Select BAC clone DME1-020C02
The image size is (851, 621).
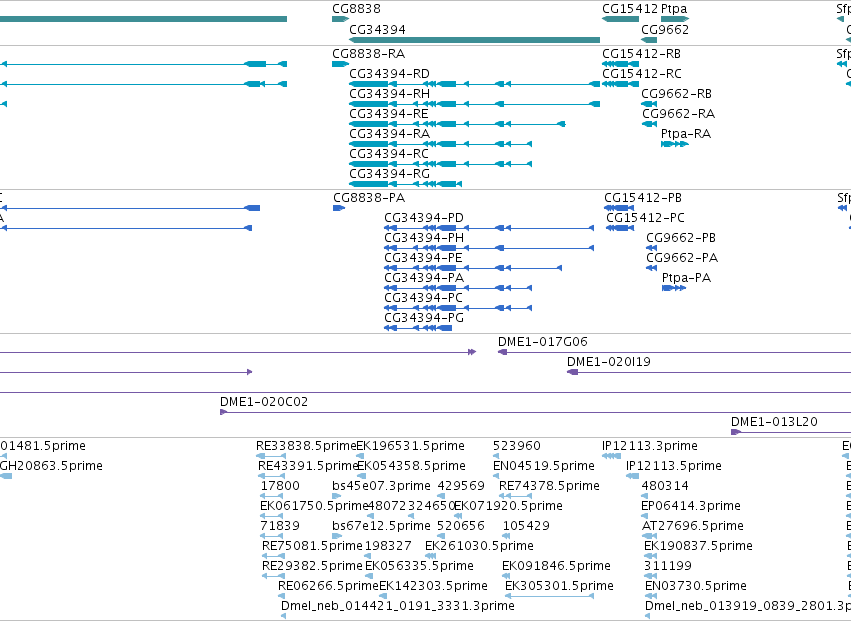tap(264, 402)
